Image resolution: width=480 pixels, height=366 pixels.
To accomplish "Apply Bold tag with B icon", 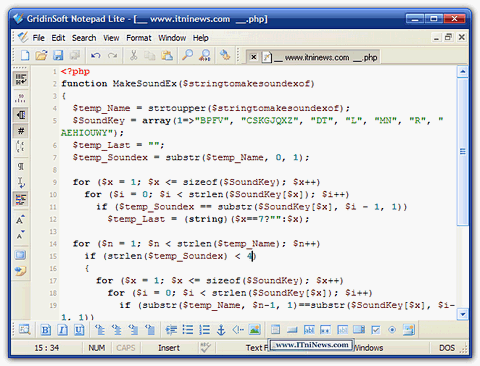I will (46, 330).
